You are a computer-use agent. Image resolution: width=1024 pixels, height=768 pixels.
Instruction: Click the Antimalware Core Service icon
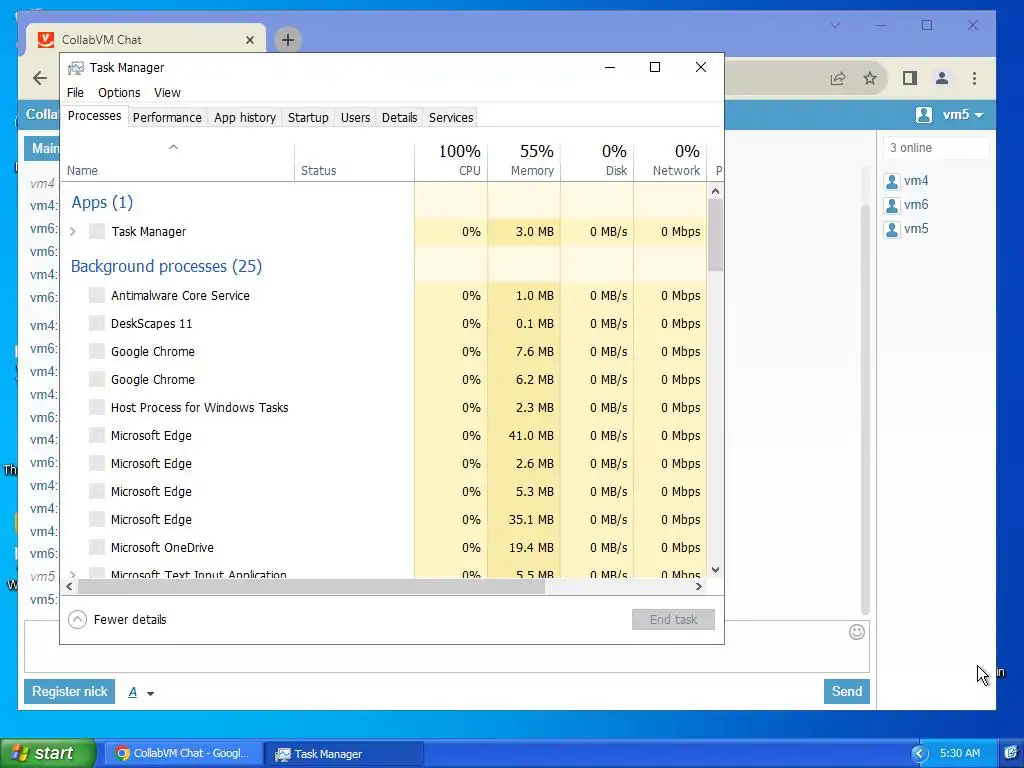(97, 295)
